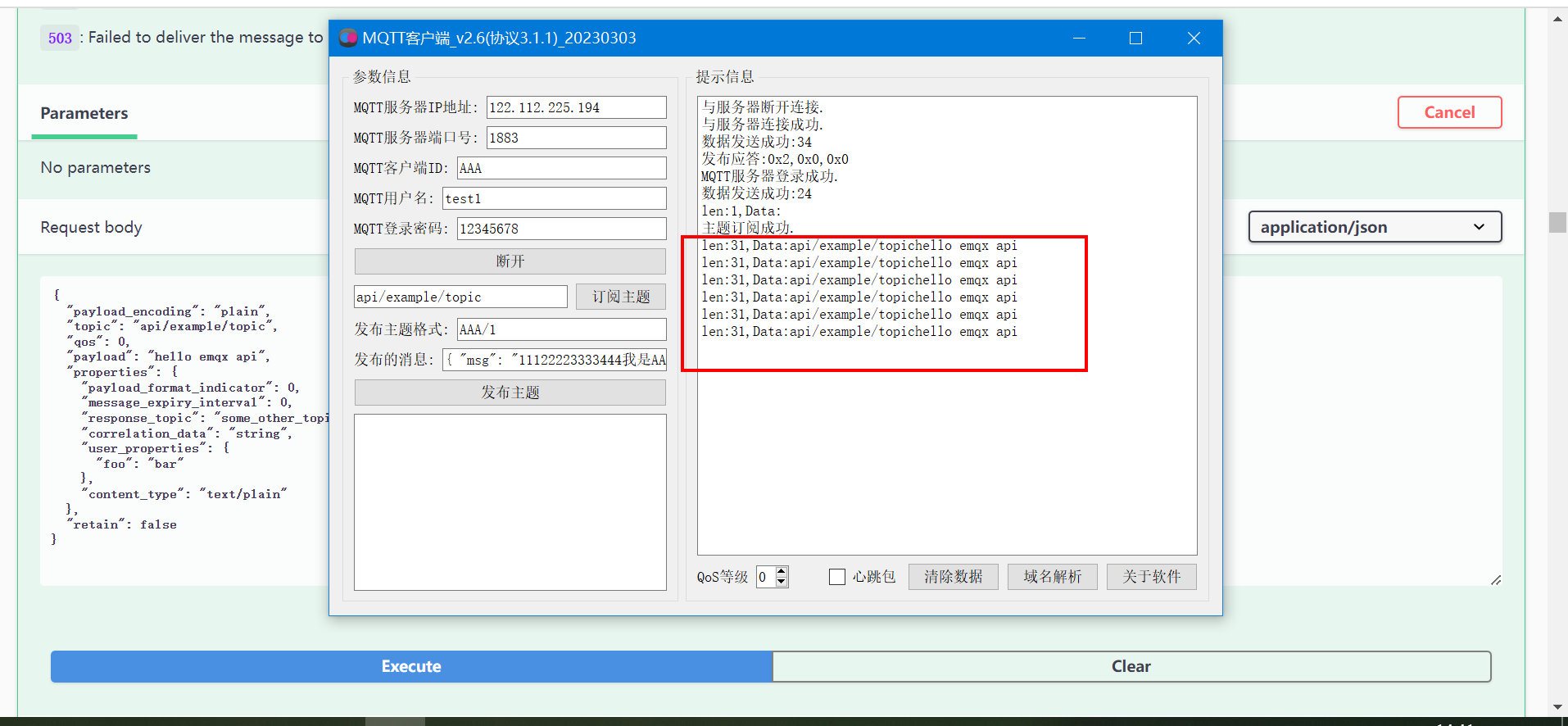Toggle the 心跳包 heartbeat checkbox
The width and height of the screenshot is (1568, 726).
pos(837,577)
